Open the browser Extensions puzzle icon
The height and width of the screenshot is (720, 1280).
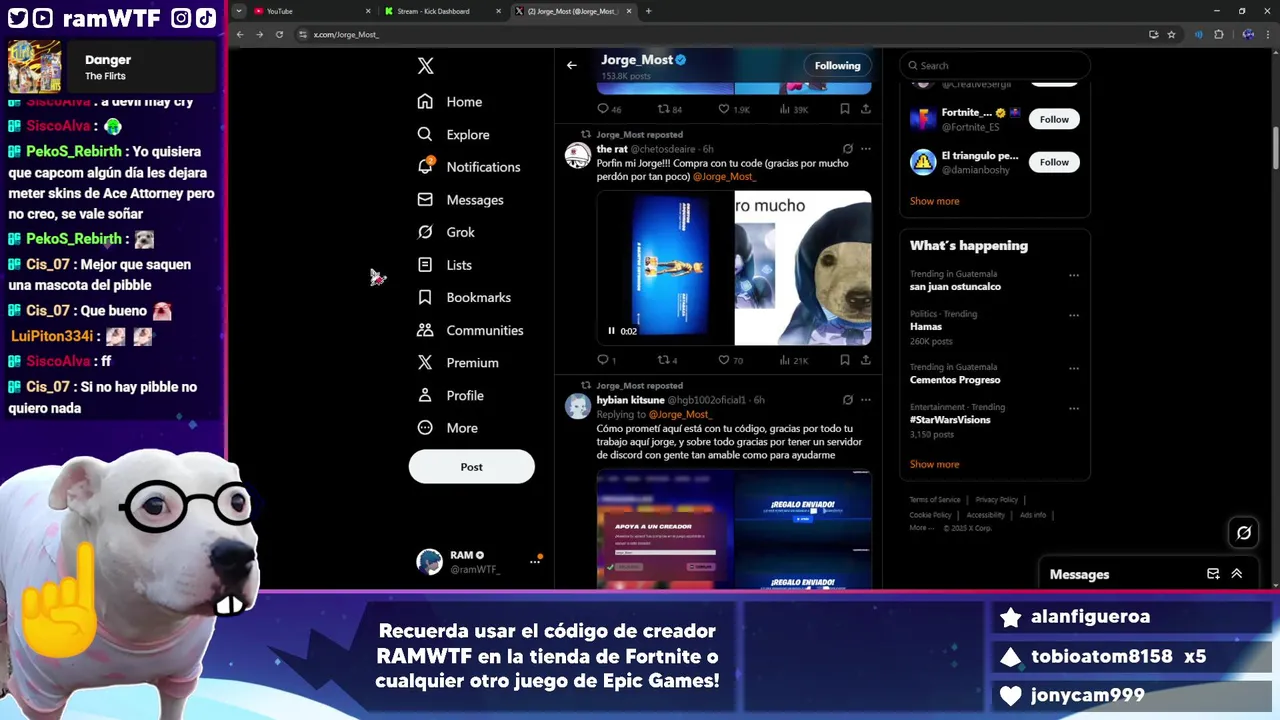coord(1218,34)
